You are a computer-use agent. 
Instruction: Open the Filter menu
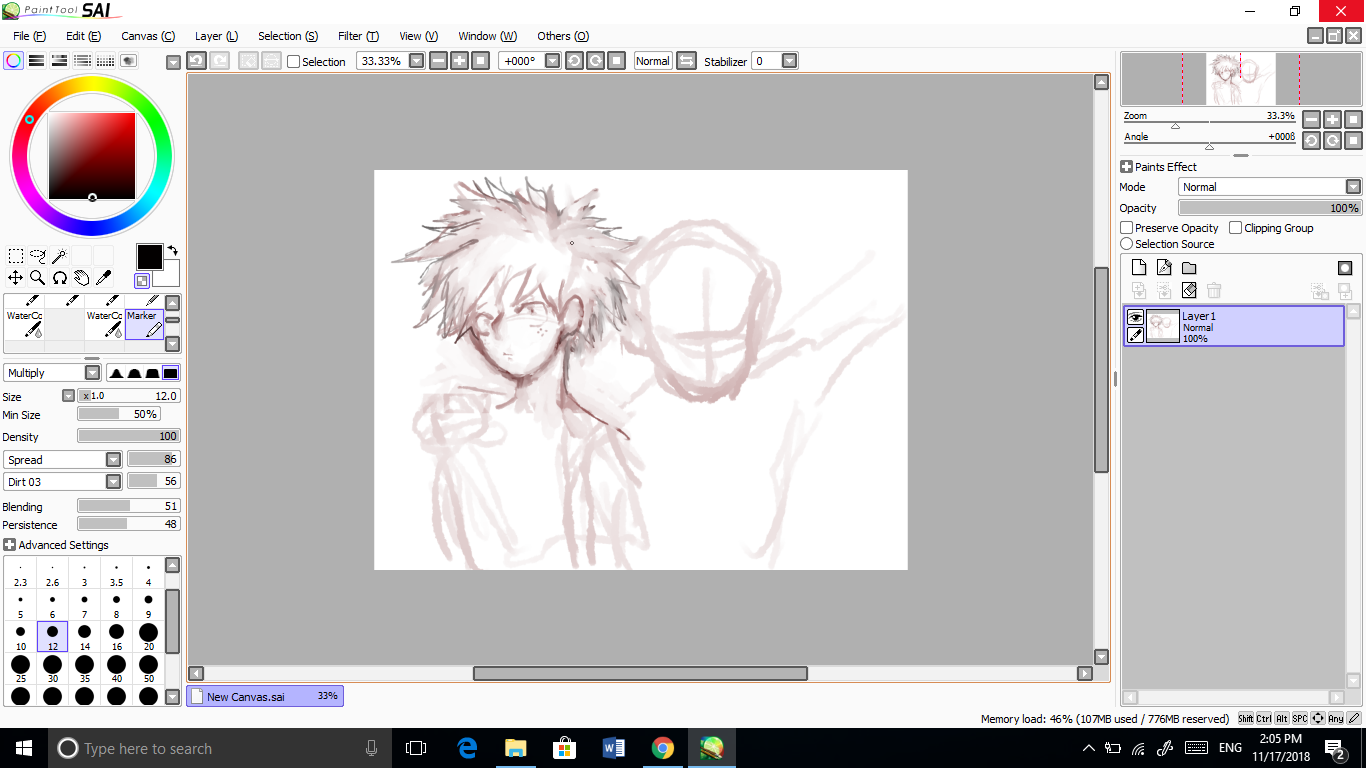click(357, 36)
